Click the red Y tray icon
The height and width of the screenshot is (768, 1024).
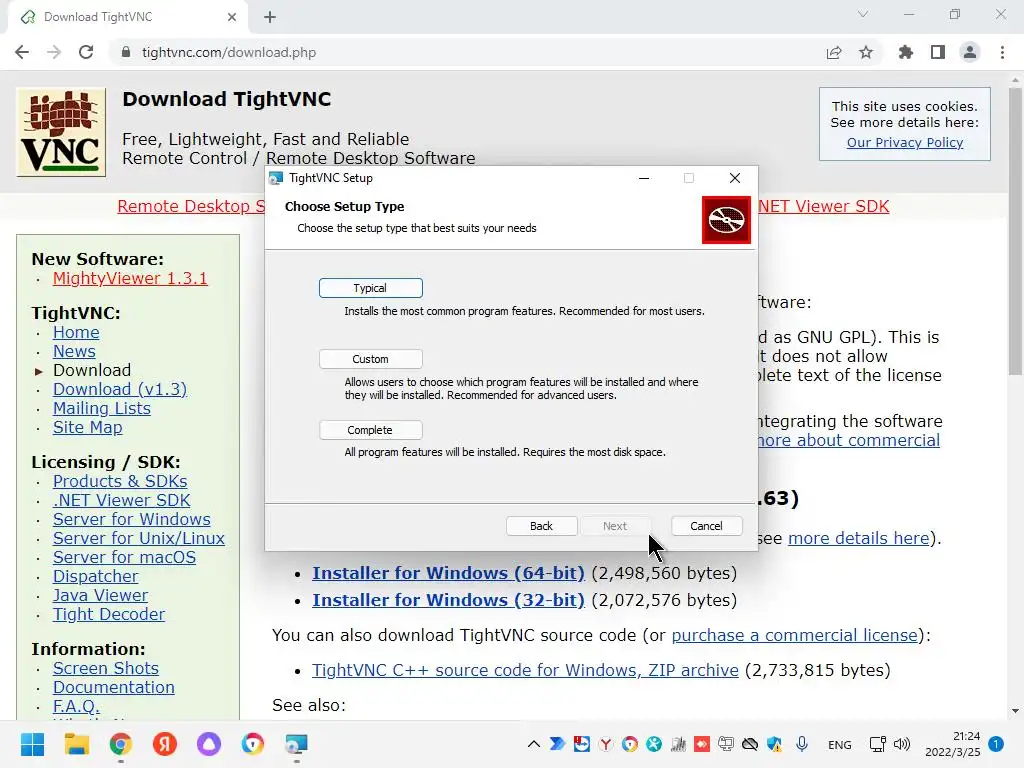pos(605,744)
